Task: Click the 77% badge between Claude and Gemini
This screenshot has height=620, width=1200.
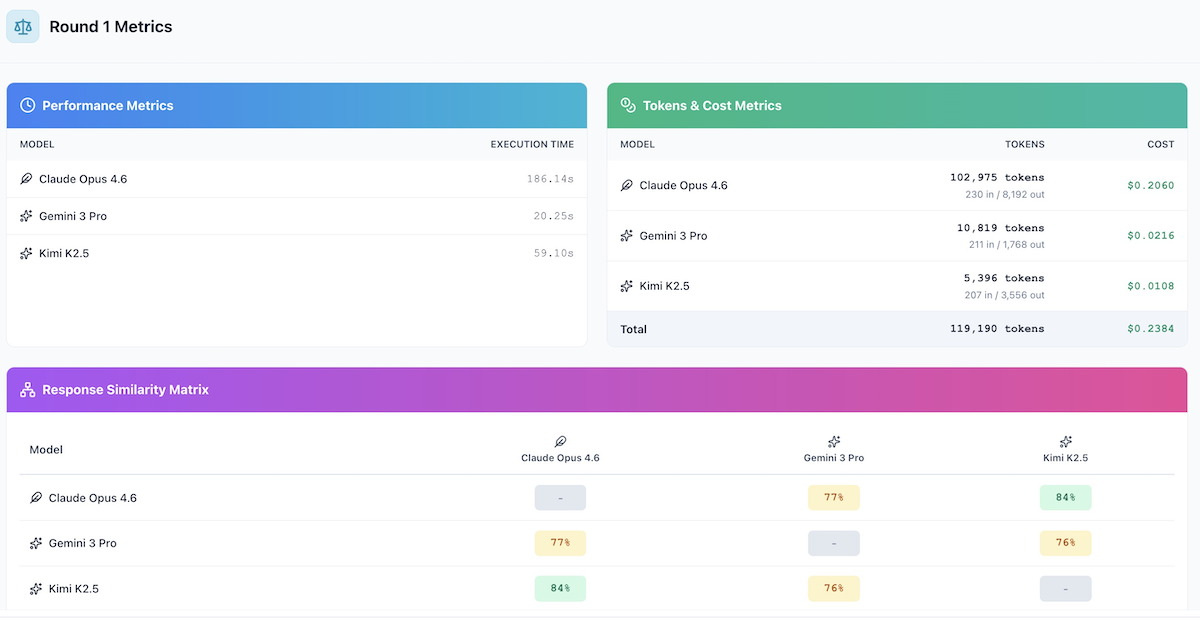Action: coord(833,497)
